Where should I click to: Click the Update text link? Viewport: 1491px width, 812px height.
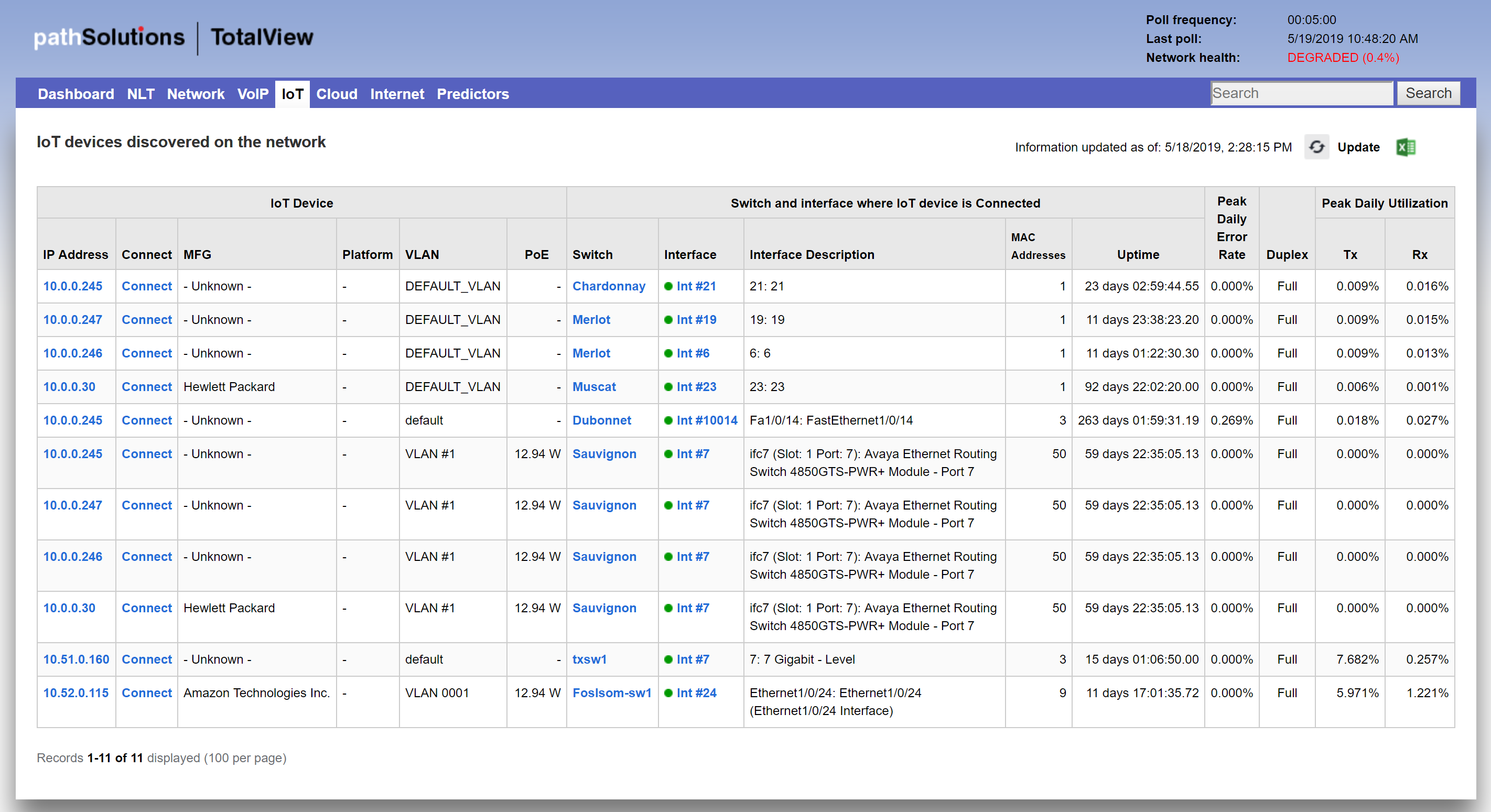click(x=1358, y=147)
